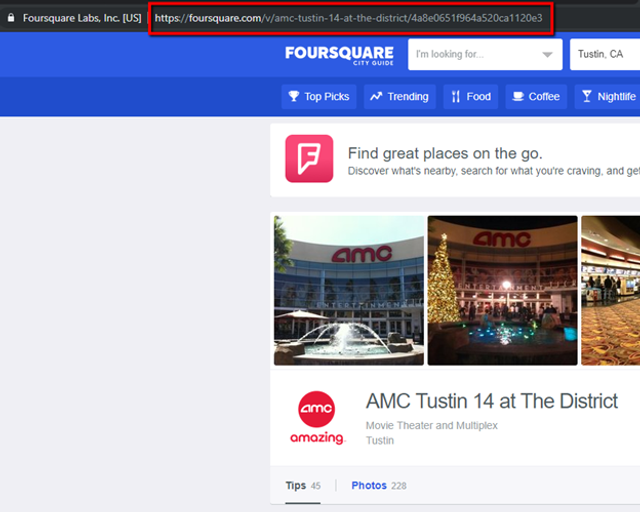Viewport: 640px width, 512px height.
Task: Click the AMC Tustin 14 at The District title
Action: click(492, 401)
